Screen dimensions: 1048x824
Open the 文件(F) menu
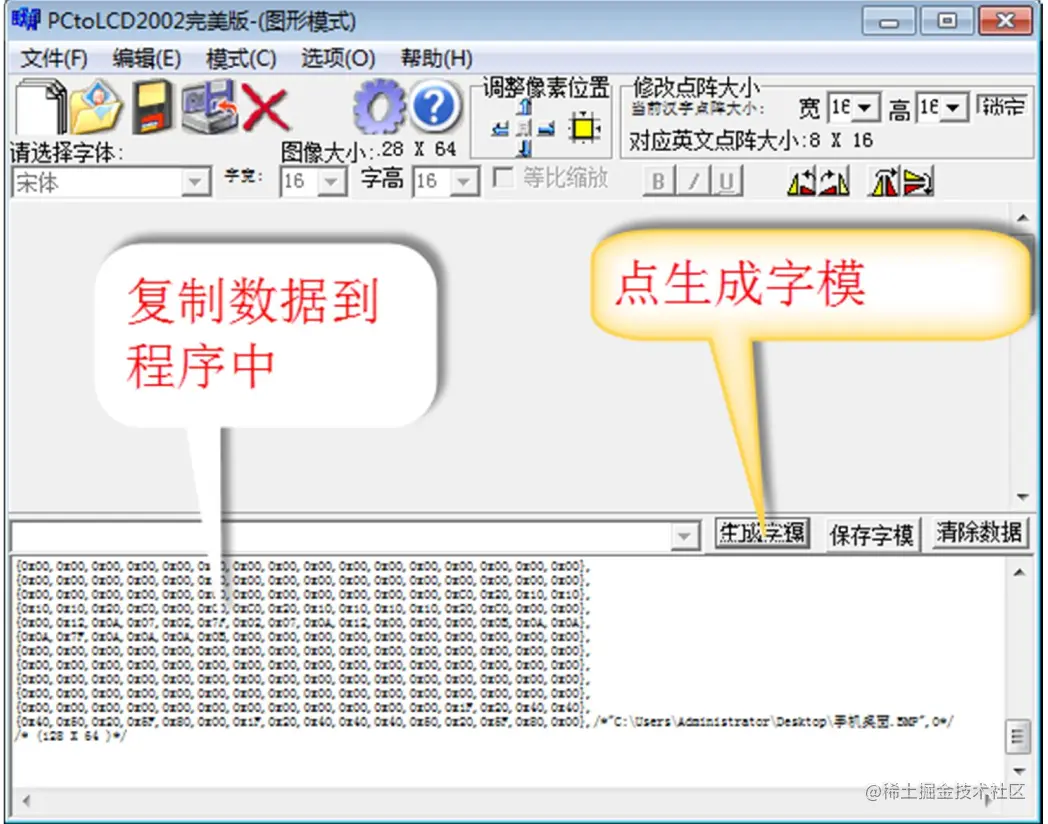tap(54, 59)
